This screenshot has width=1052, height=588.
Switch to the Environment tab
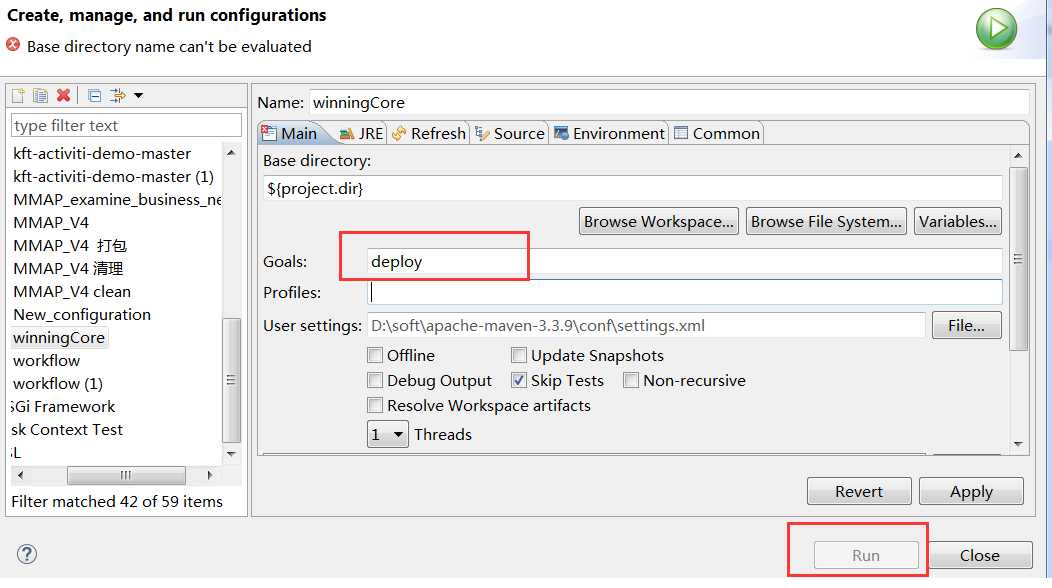pos(609,134)
